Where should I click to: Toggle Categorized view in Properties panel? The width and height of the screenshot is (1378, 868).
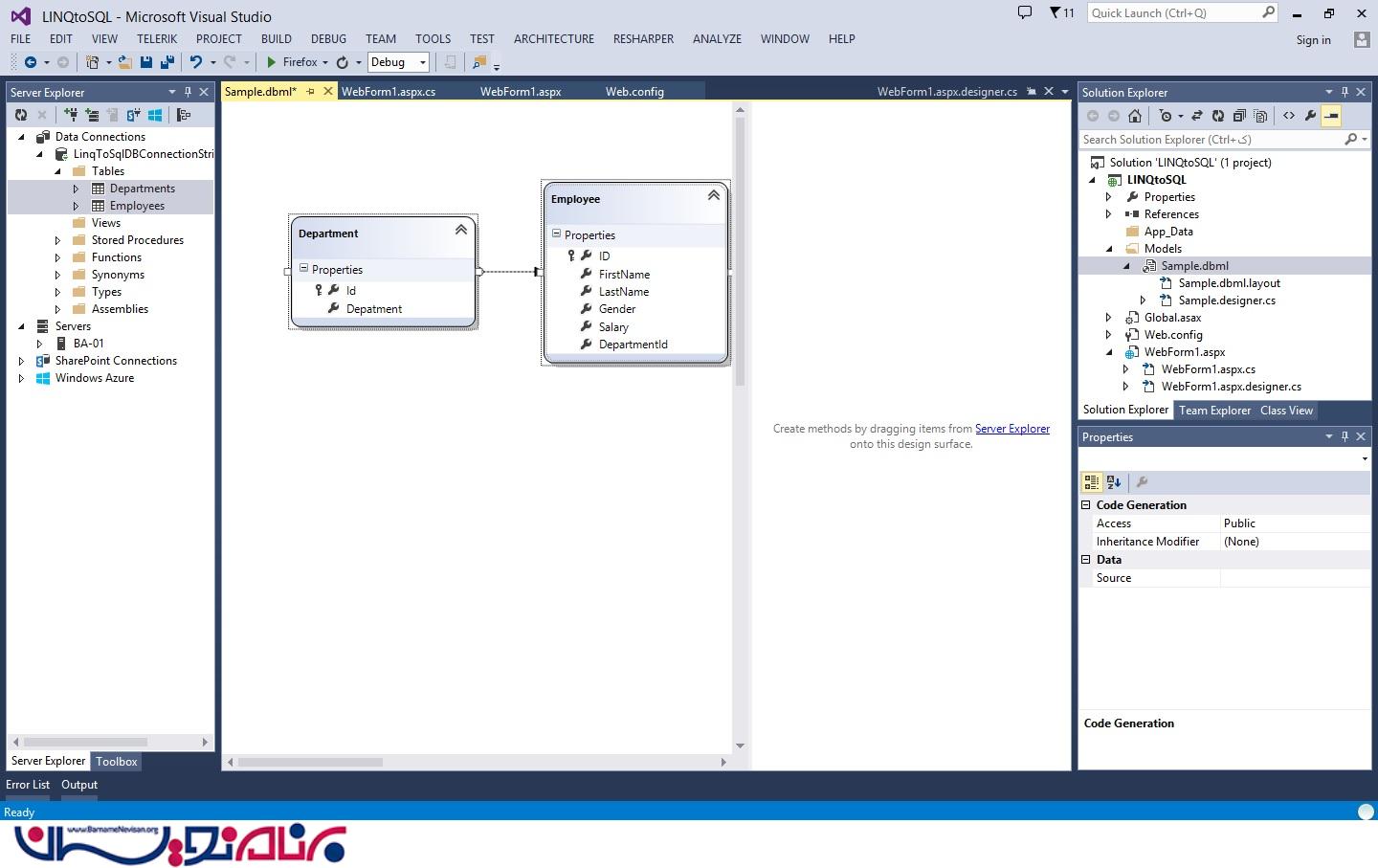coord(1092,482)
